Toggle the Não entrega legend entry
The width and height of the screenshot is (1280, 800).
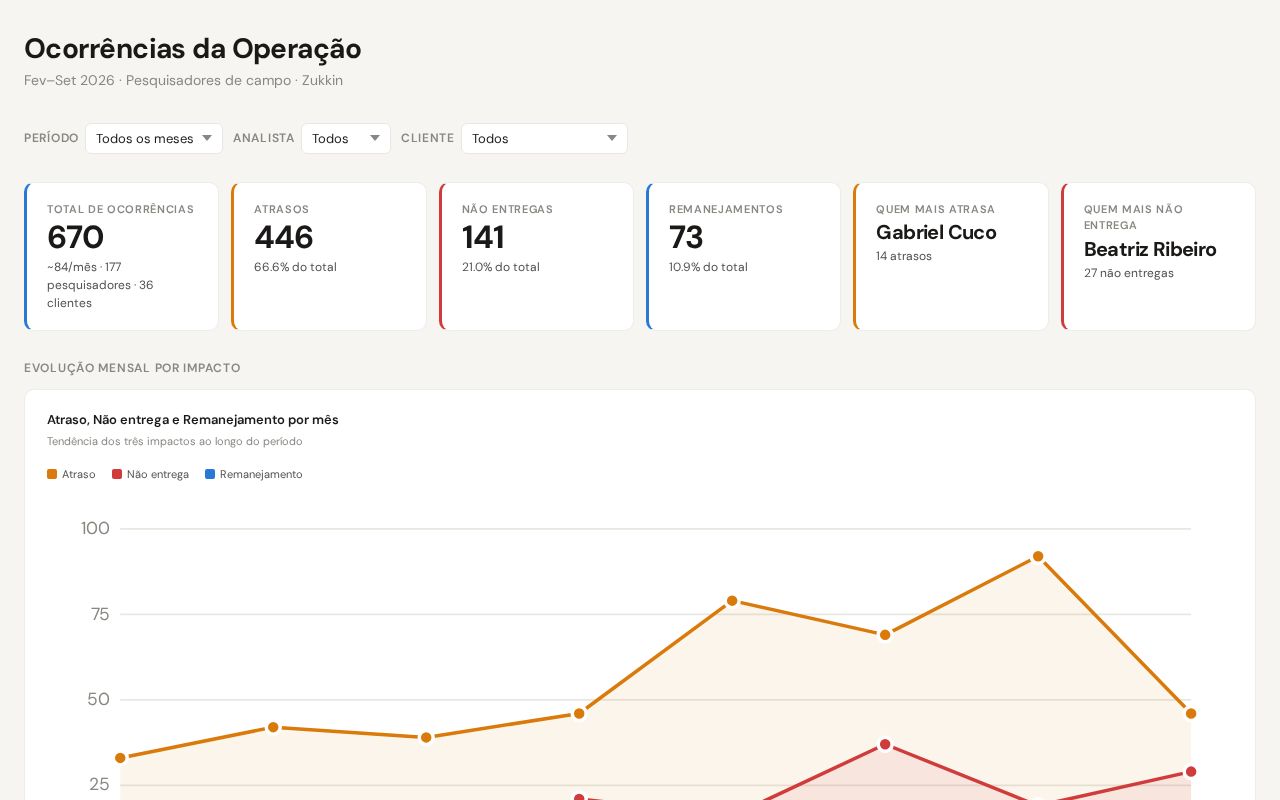pyautogui.click(x=150, y=474)
